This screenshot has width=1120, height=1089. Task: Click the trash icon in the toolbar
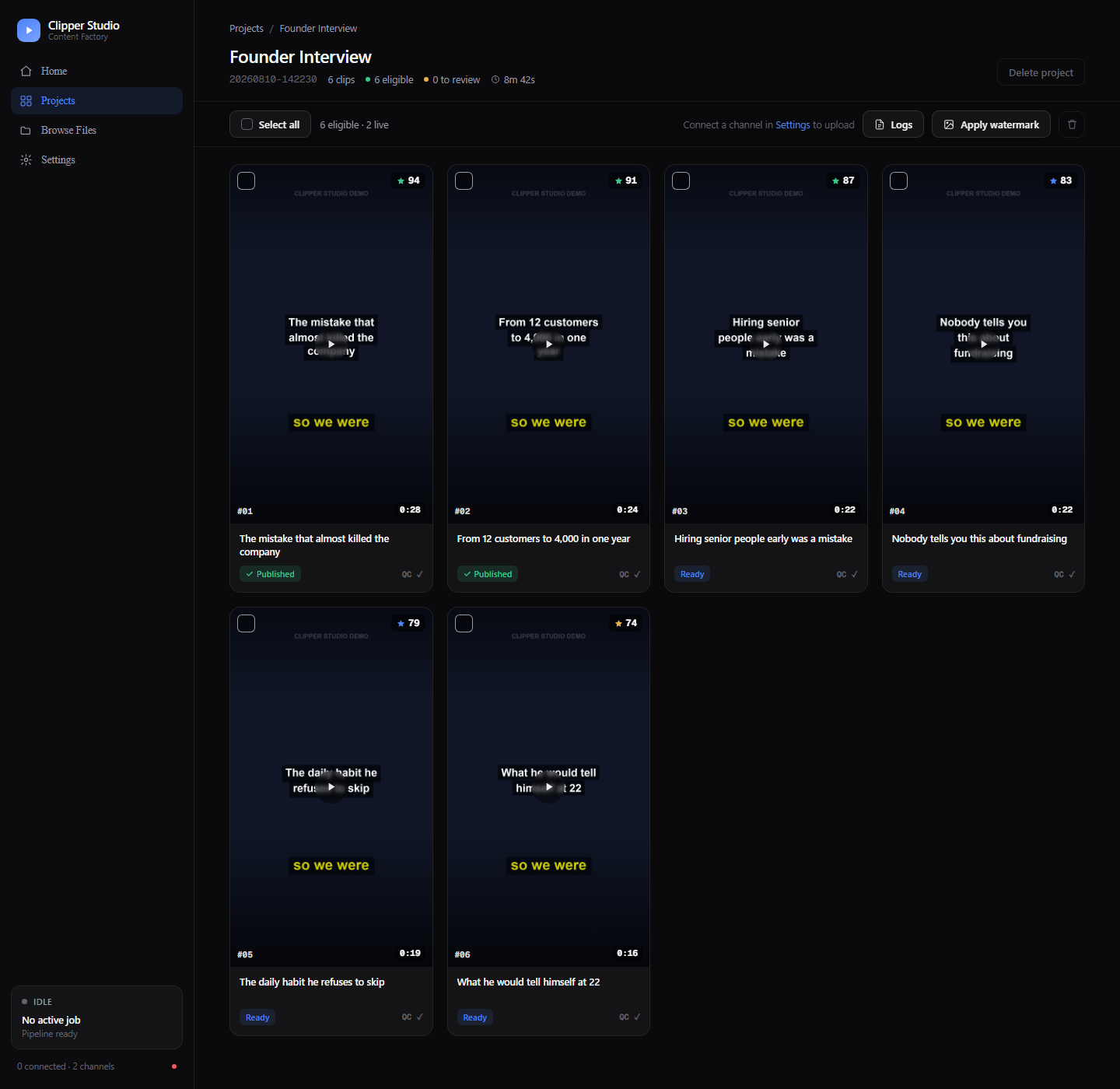click(1072, 124)
